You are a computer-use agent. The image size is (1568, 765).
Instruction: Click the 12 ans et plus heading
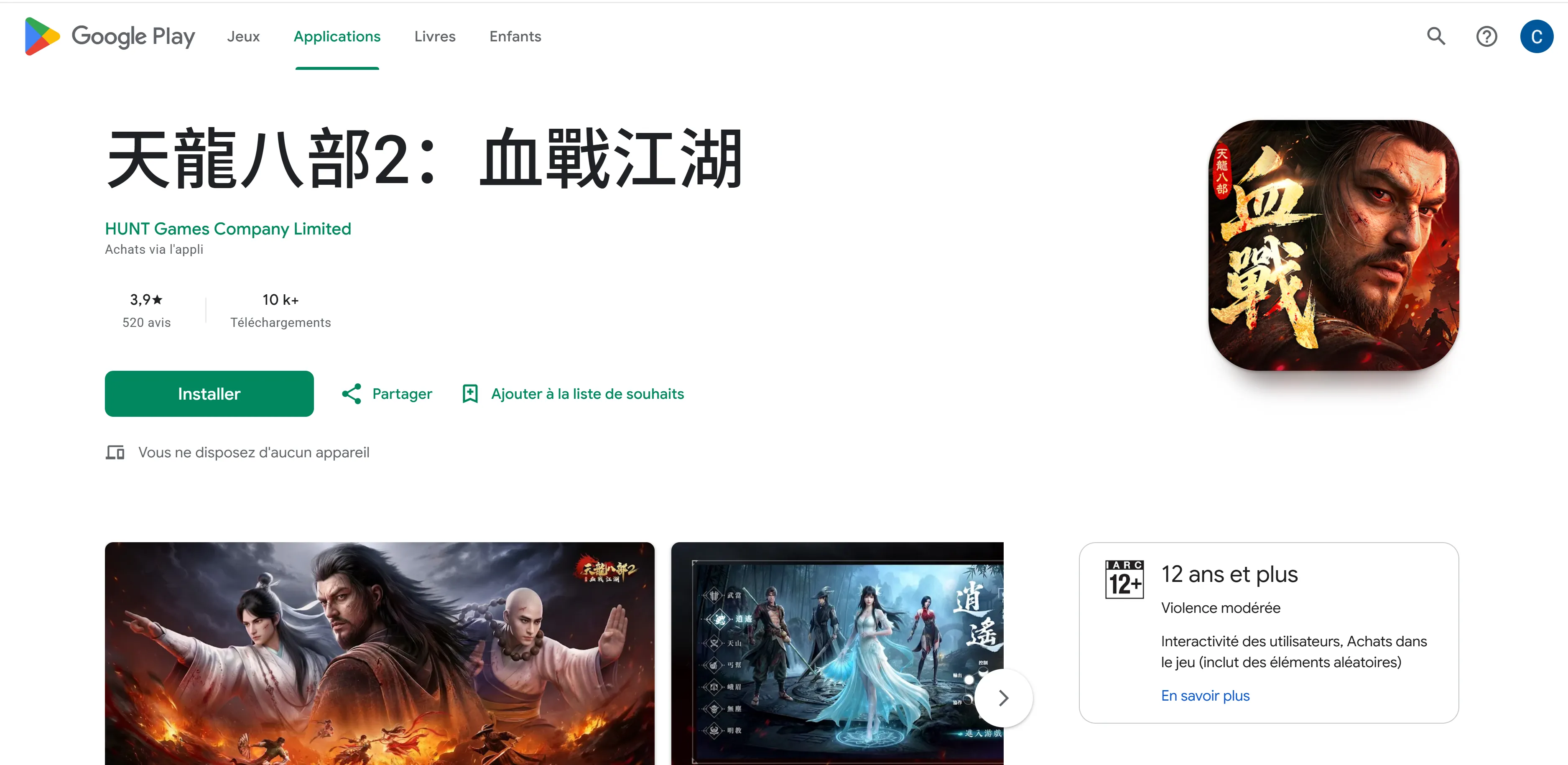click(x=1229, y=574)
